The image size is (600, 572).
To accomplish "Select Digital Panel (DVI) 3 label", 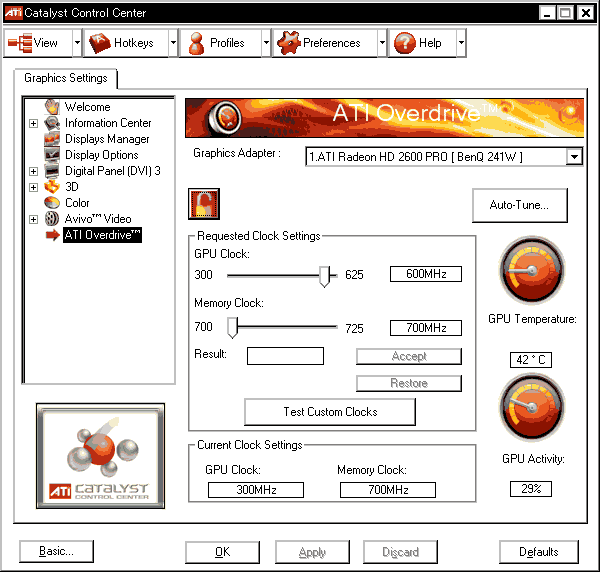I will (x=112, y=171).
